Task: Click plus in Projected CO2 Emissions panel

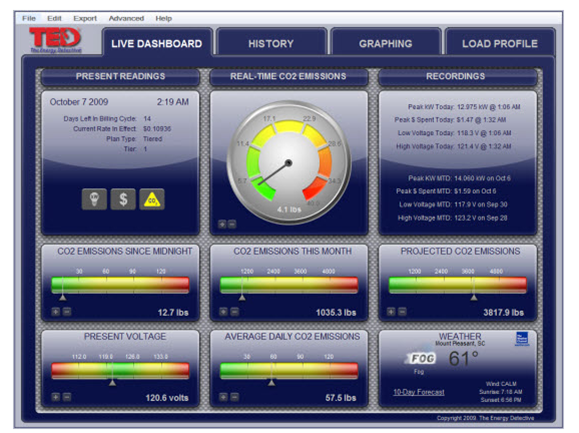Action: (391, 312)
